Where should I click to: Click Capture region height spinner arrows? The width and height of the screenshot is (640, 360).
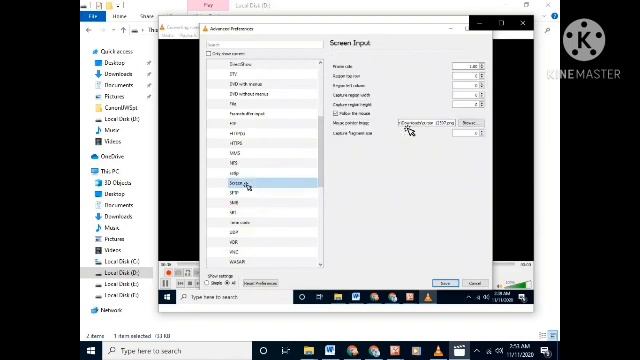(482, 104)
